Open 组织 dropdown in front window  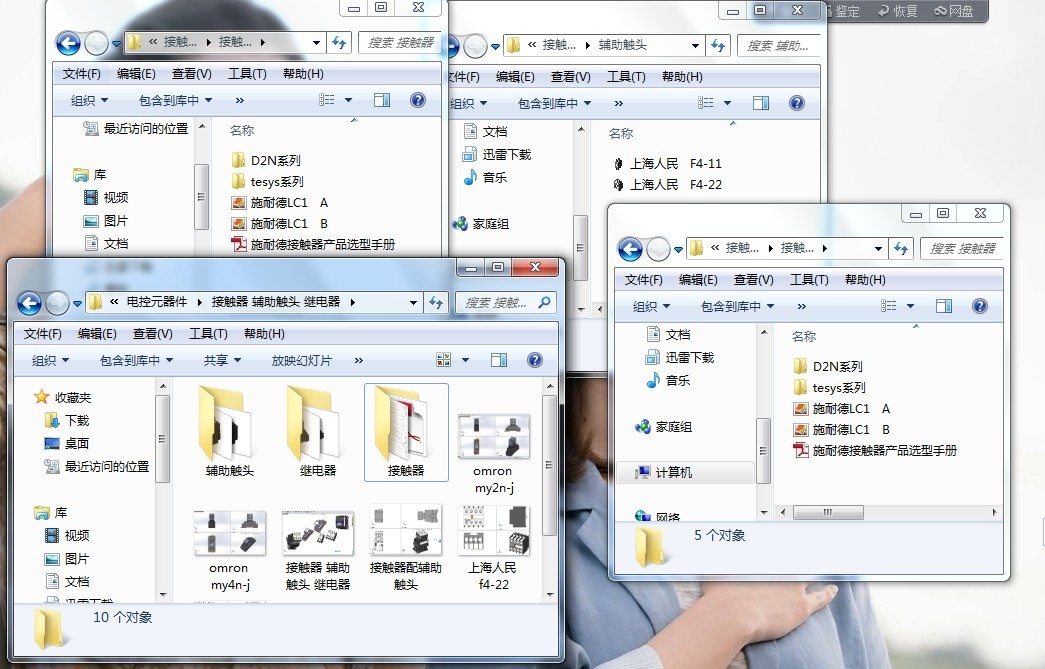(x=51, y=360)
